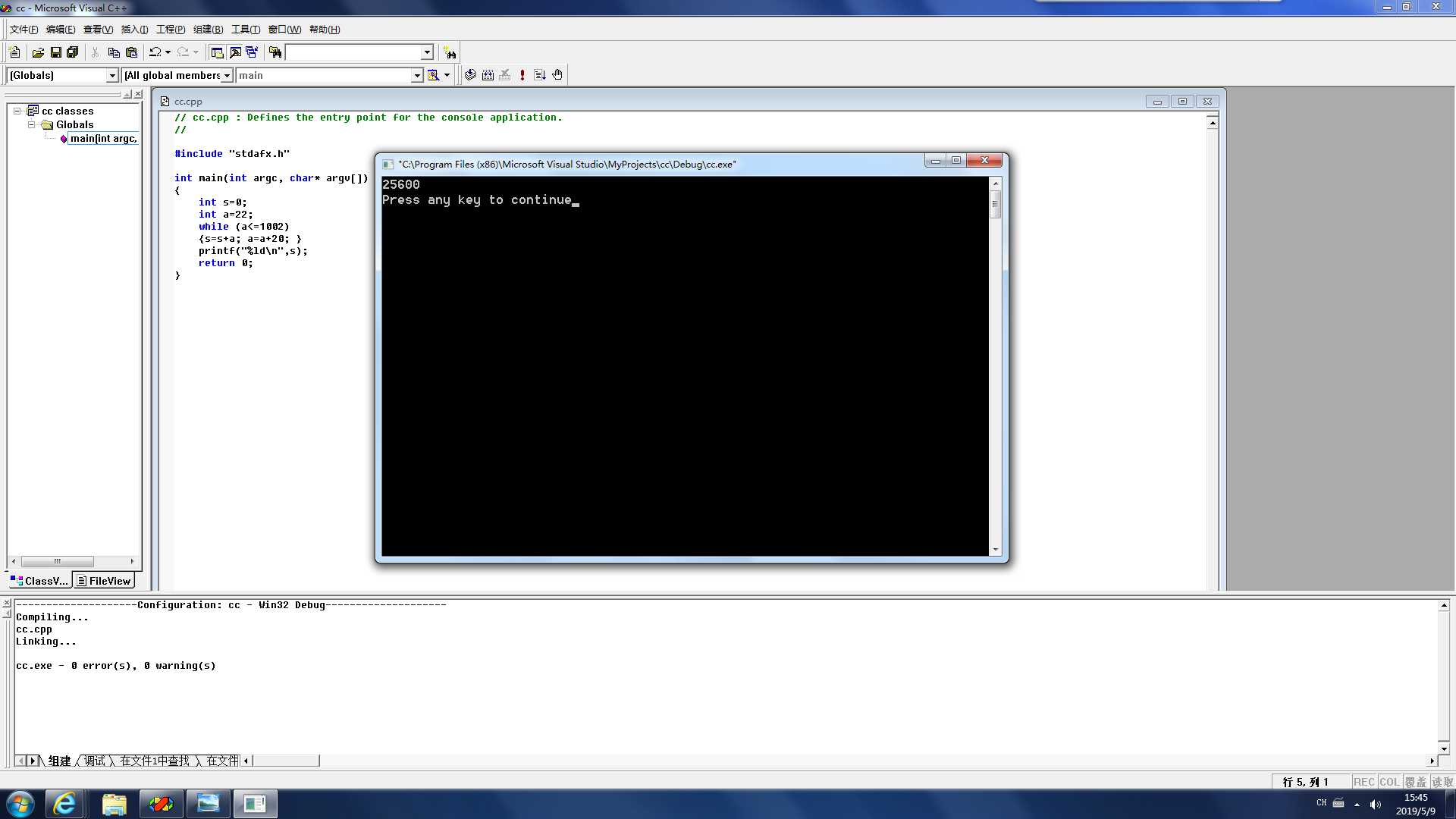Open the 文件(F) menu
This screenshot has height=819, width=1456.
click(24, 30)
